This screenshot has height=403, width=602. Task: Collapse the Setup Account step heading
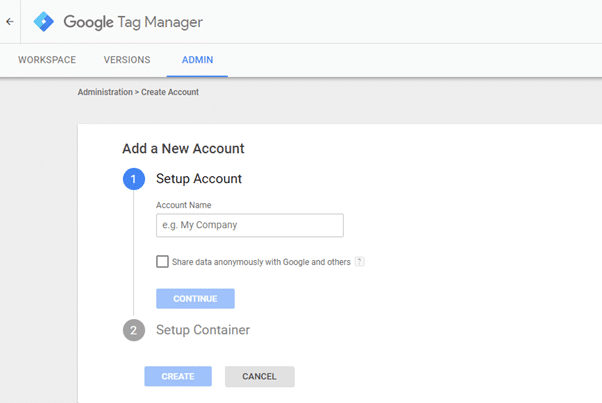[x=199, y=179]
